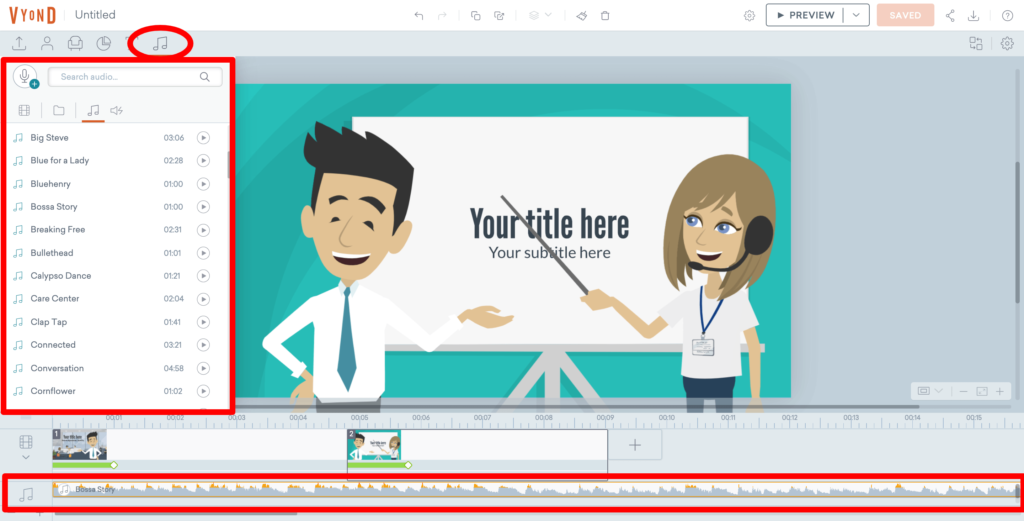
Task: Click the audio list vertical scrollbar
Action: click(x=228, y=165)
